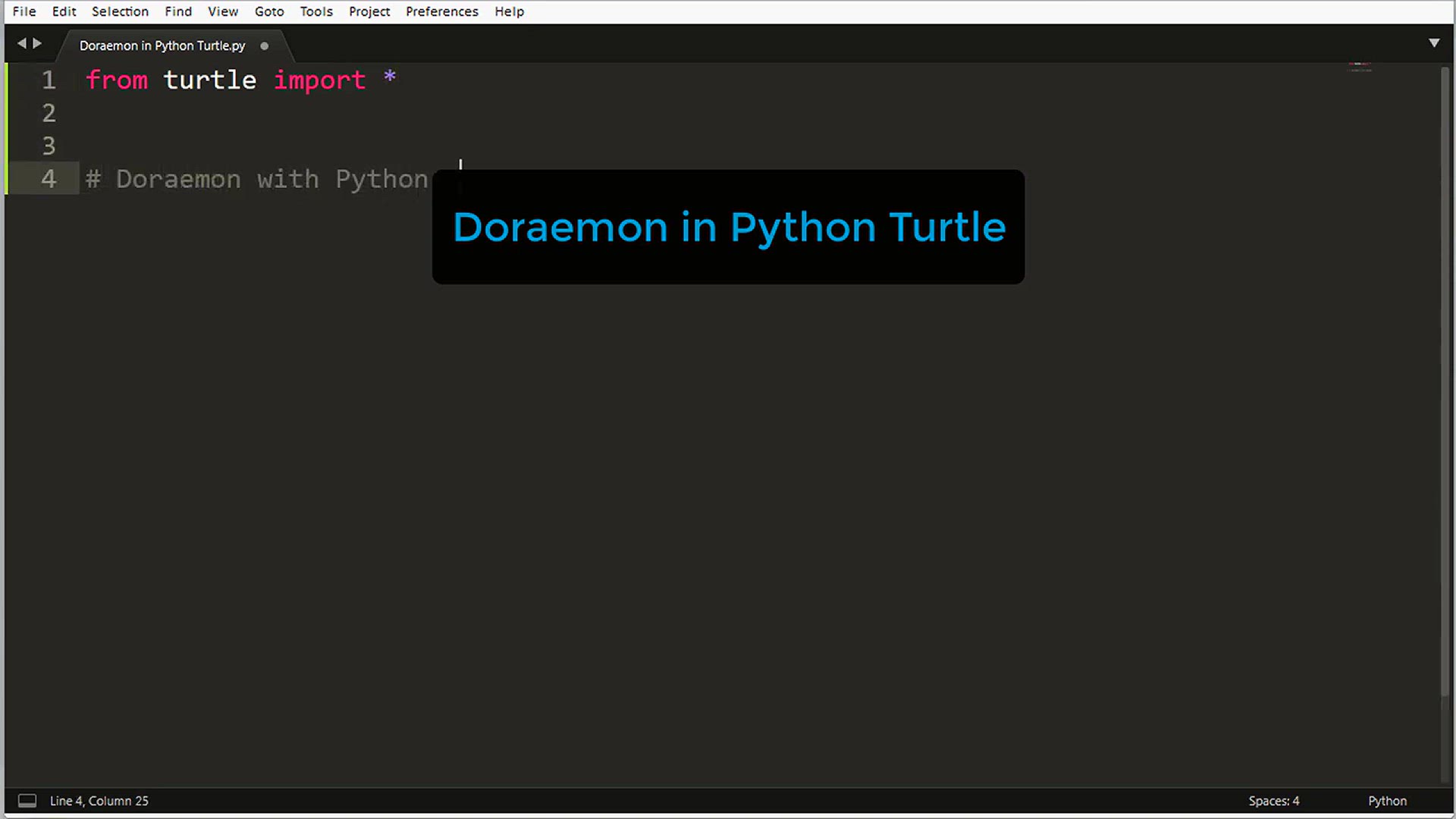The image size is (1456, 819).
Task: Click line number 4 in gutter
Action: pyautogui.click(x=49, y=179)
